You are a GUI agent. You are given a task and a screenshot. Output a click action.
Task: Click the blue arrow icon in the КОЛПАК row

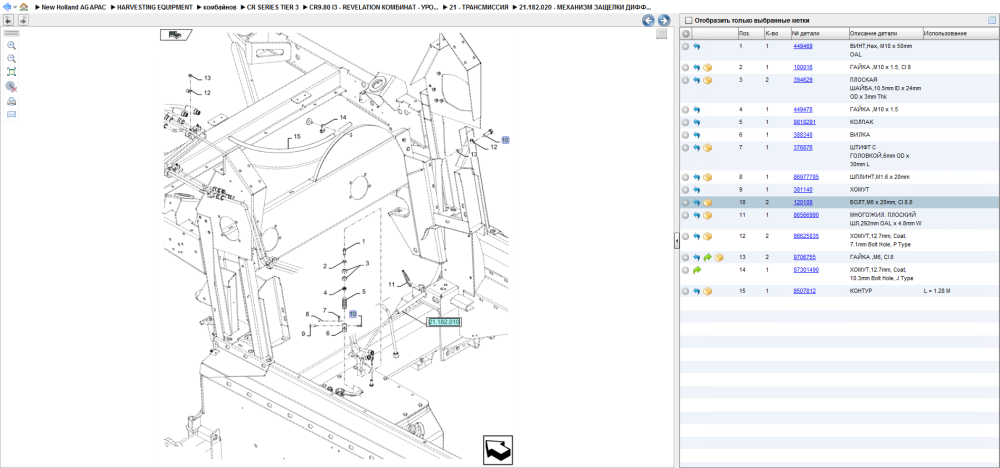pos(696,122)
